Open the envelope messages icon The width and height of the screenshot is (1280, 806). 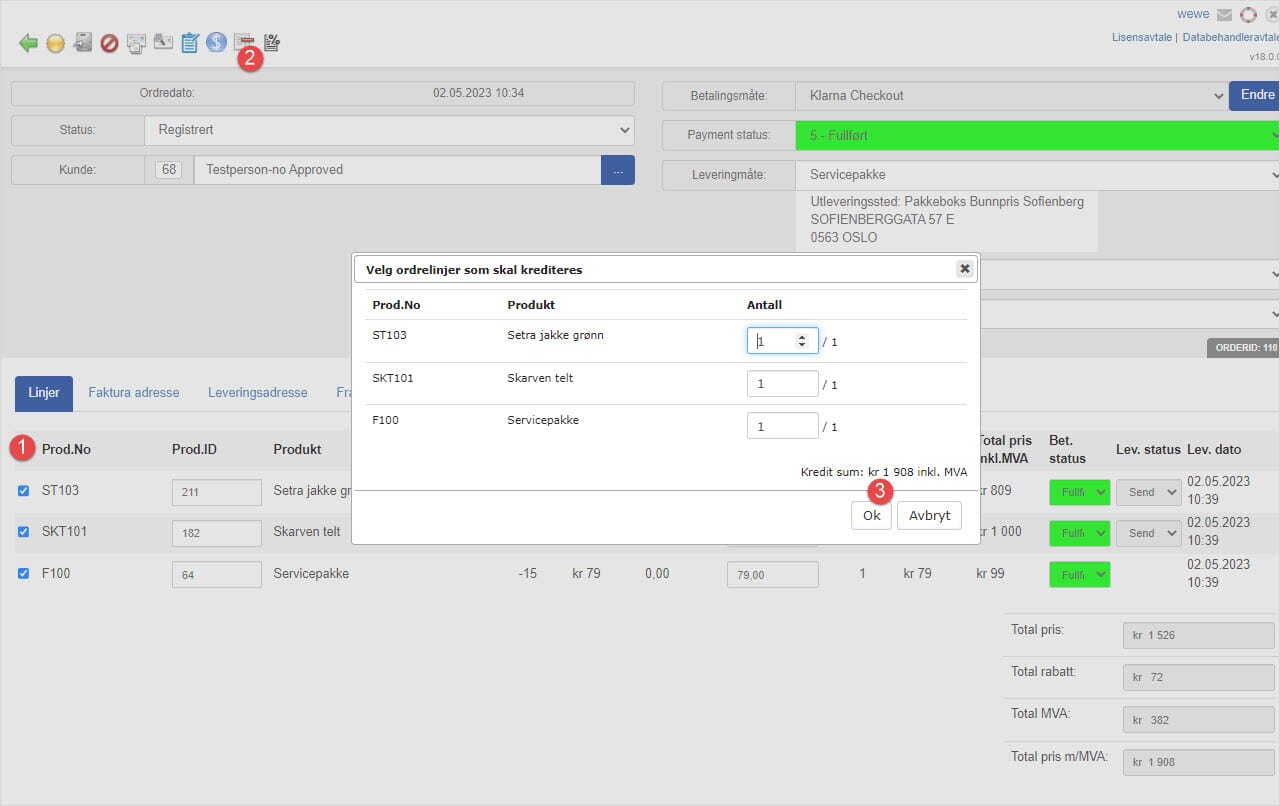coord(1224,15)
